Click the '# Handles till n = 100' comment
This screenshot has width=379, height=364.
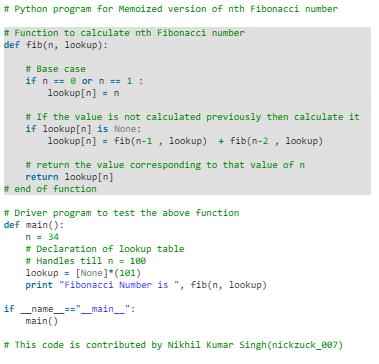coord(86,261)
